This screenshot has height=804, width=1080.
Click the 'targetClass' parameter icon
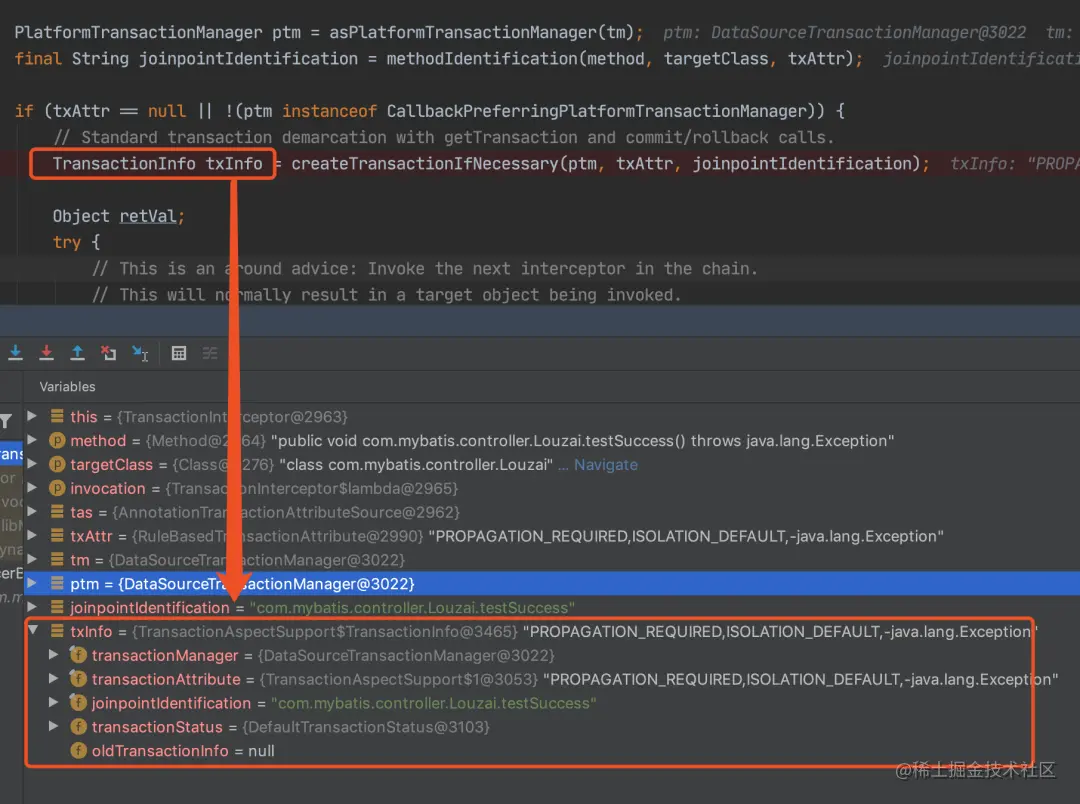pyautogui.click(x=57, y=464)
